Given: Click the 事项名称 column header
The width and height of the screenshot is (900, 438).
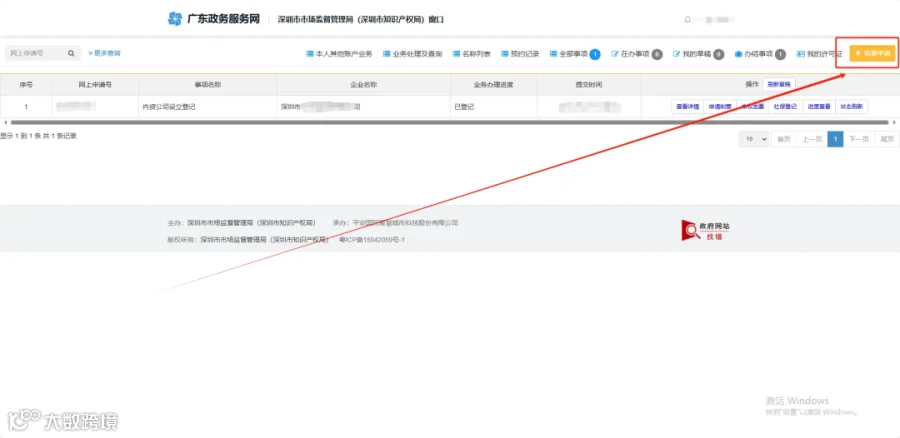Looking at the screenshot, I should coord(208,84).
